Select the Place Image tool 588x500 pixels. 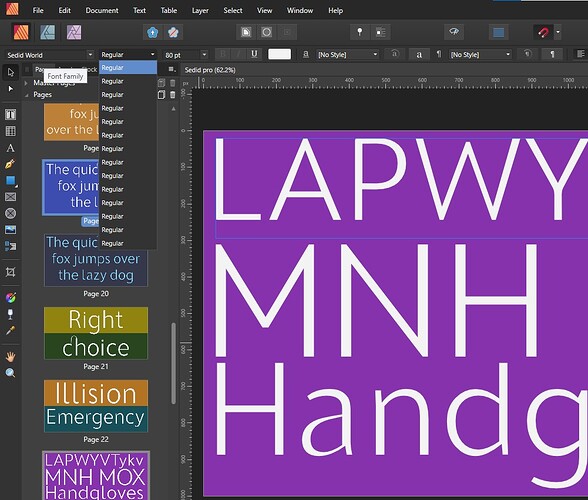tap(10, 230)
